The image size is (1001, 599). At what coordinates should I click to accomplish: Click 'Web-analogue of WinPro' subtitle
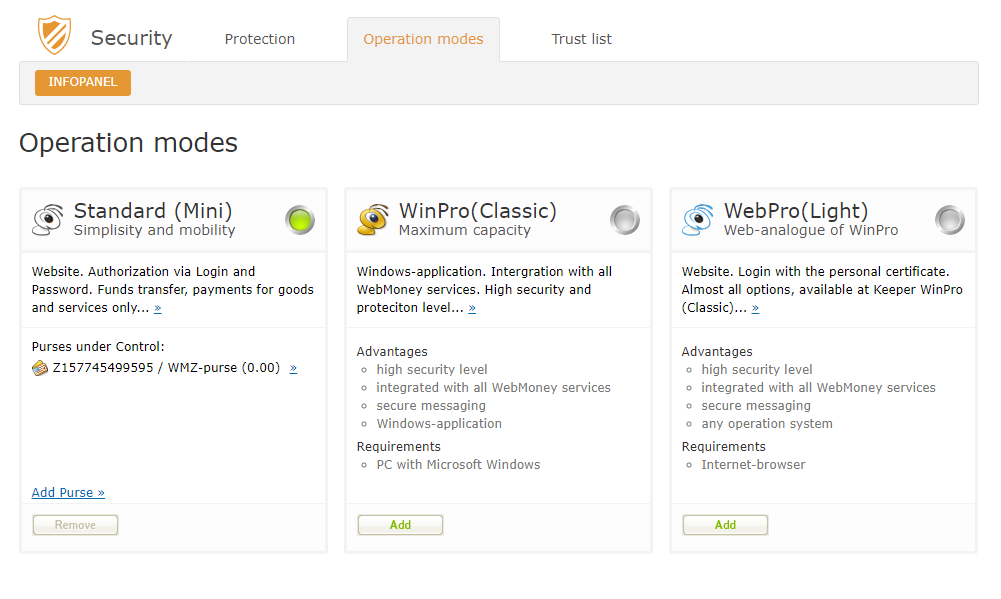[x=811, y=230]
